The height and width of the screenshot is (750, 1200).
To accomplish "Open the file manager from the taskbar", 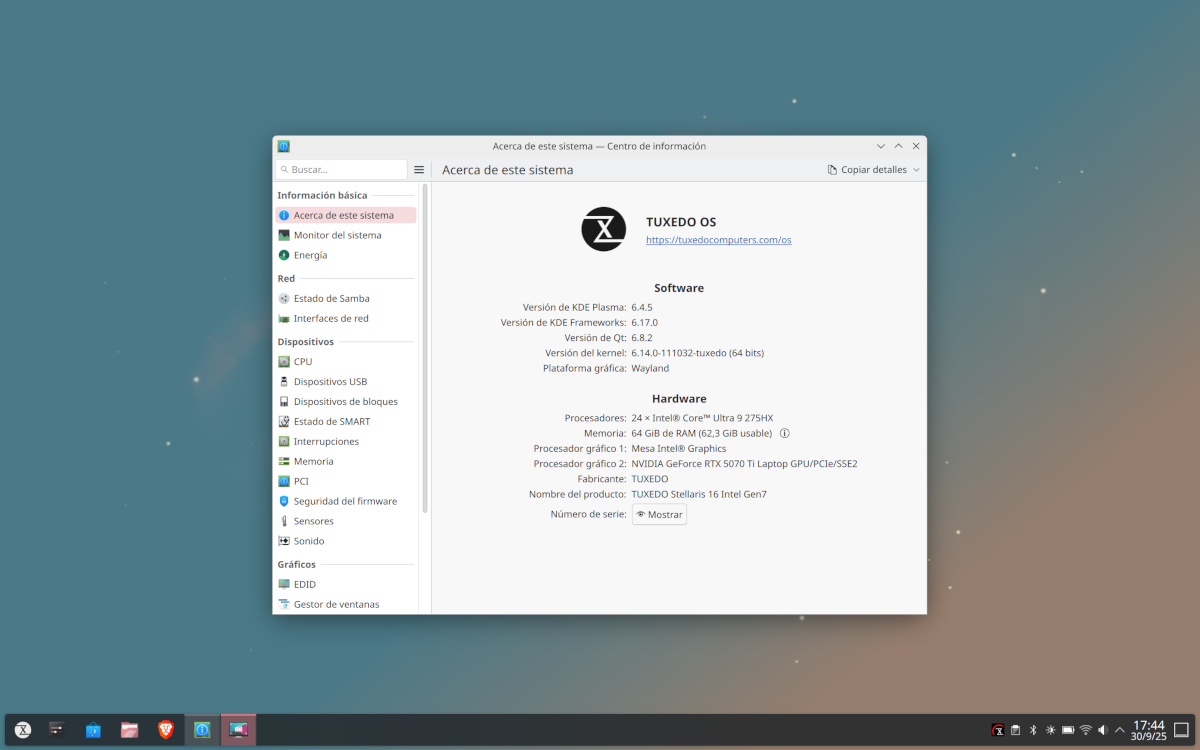I will (129, 730).
